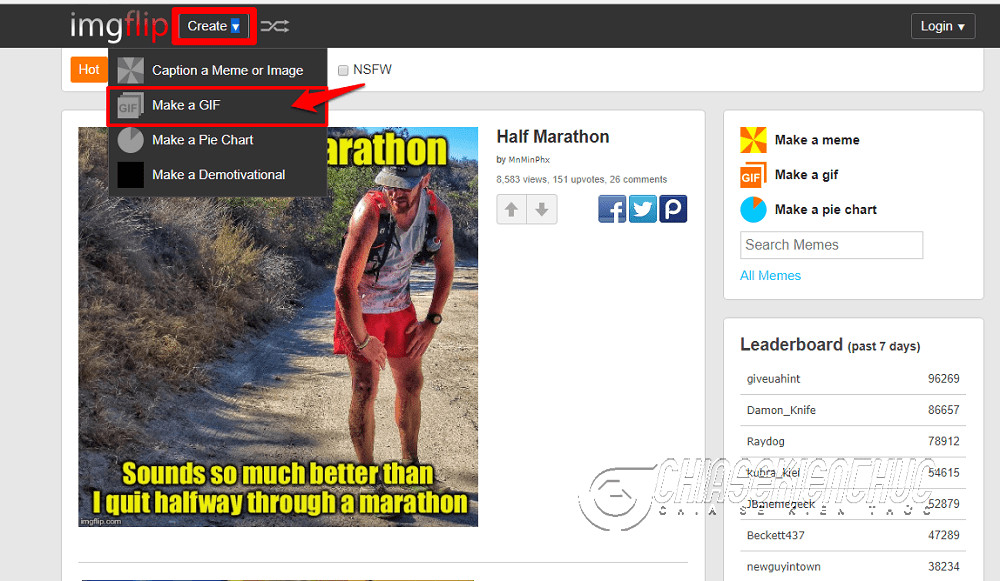Share on Twitter icon
This screenshot has height=581, width=1000.
[x=642, y=209]
